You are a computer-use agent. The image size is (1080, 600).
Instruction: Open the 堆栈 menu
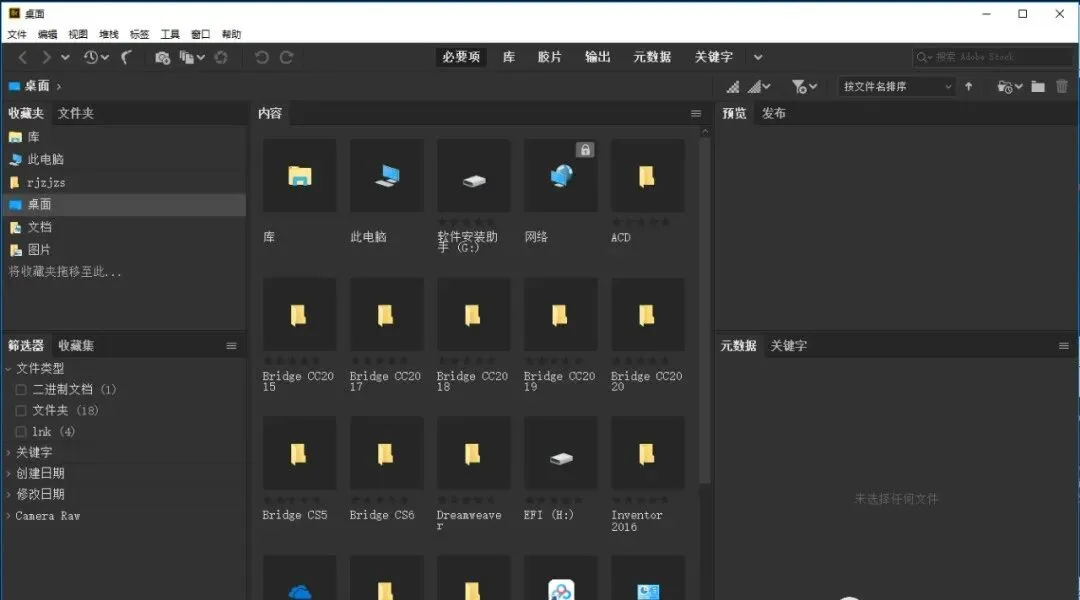[109, 34]
